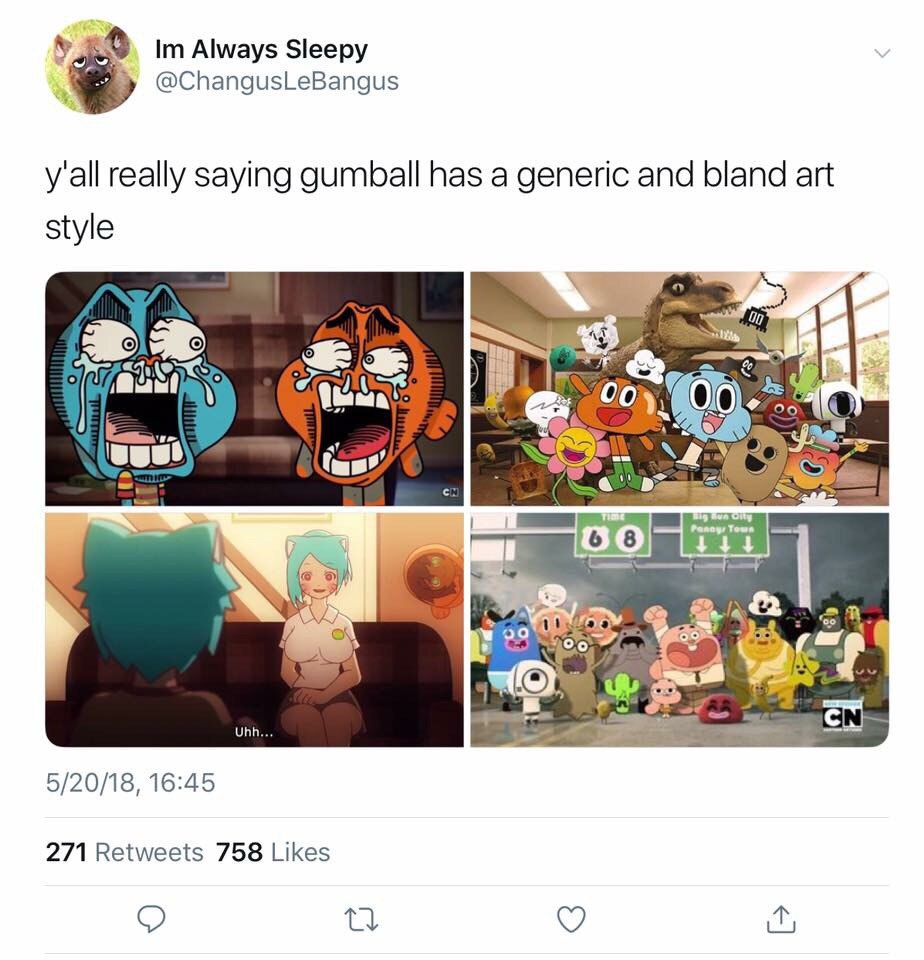Expand the tweet options chevron
924x960 pixels.
tap(881, 53)
